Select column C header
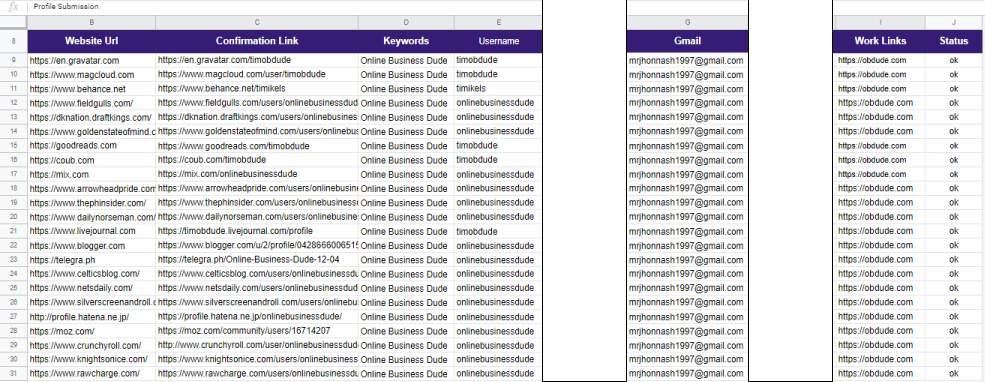 257,23
